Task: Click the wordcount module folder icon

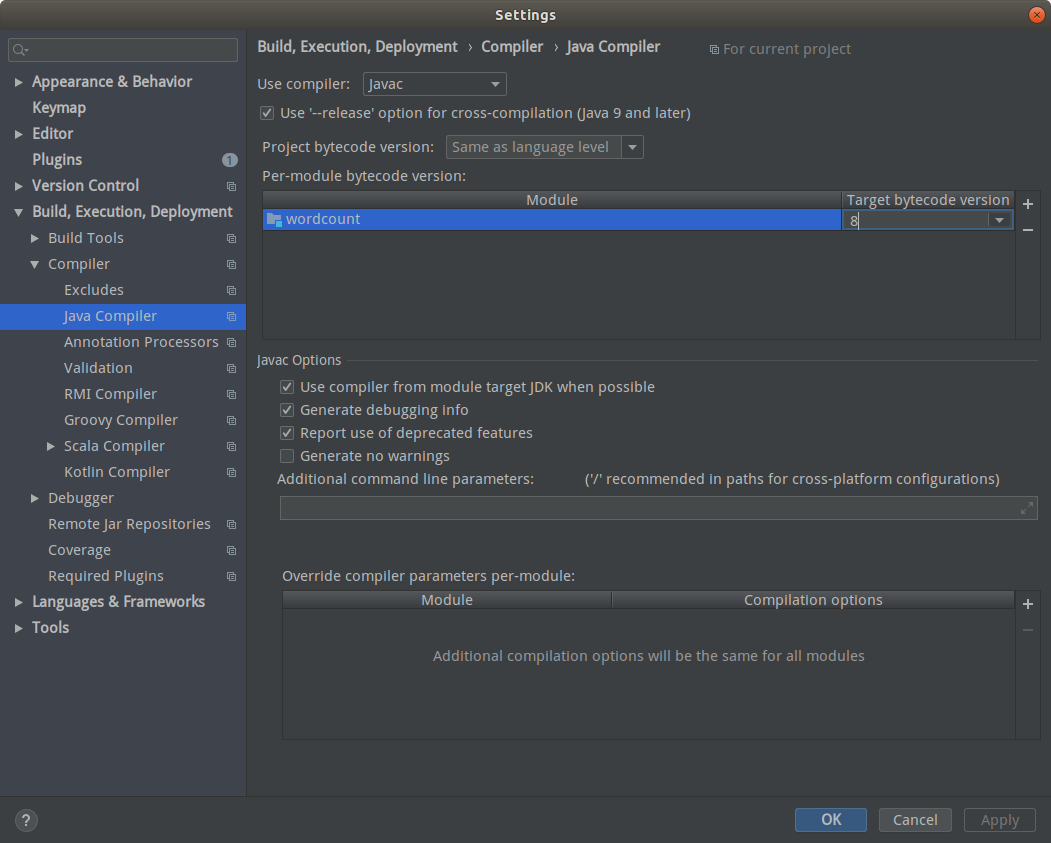Action: click(x=274, y=219)
